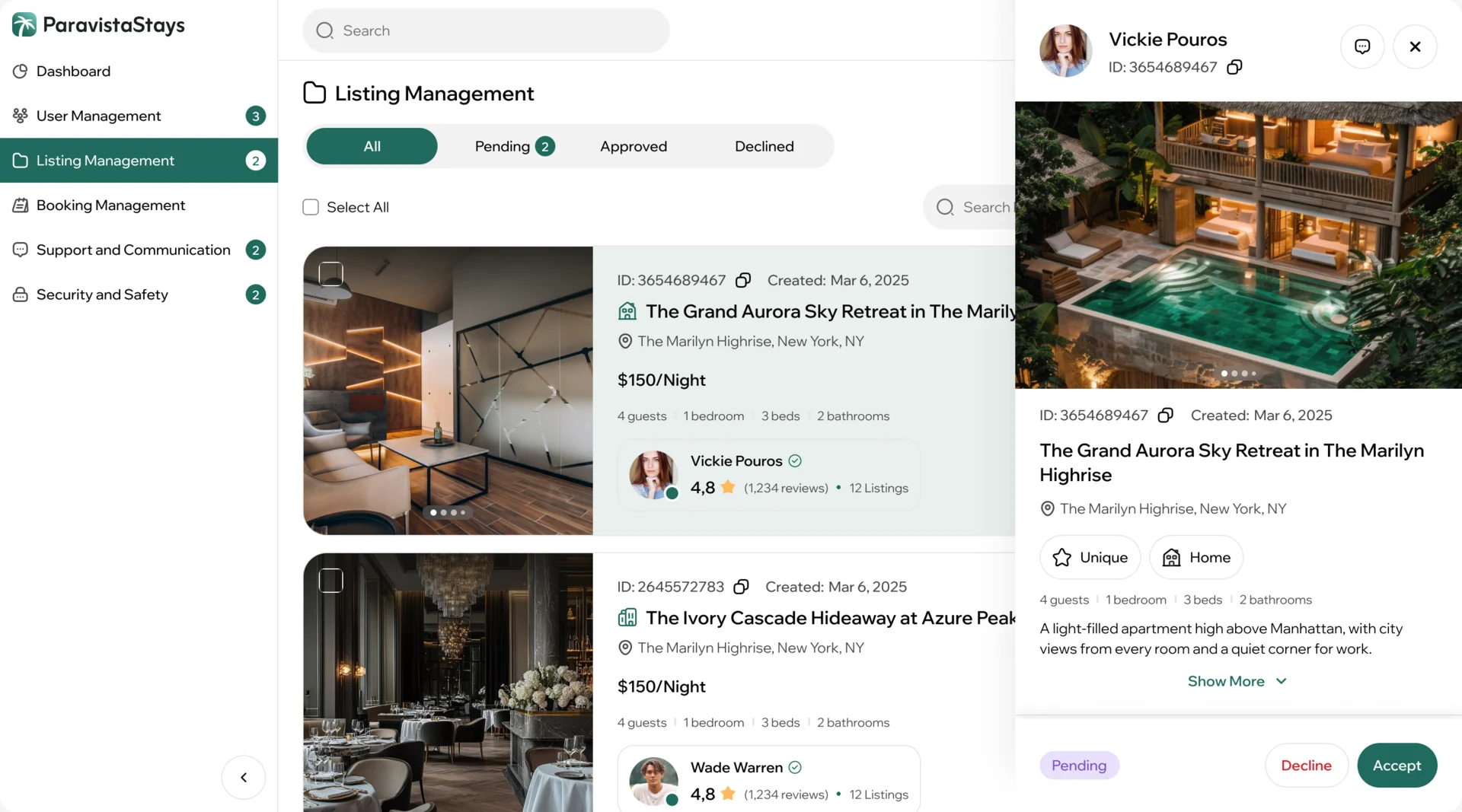Close the listing detail panel
The image size is (1462, 812).
(x=1415, y=46)
